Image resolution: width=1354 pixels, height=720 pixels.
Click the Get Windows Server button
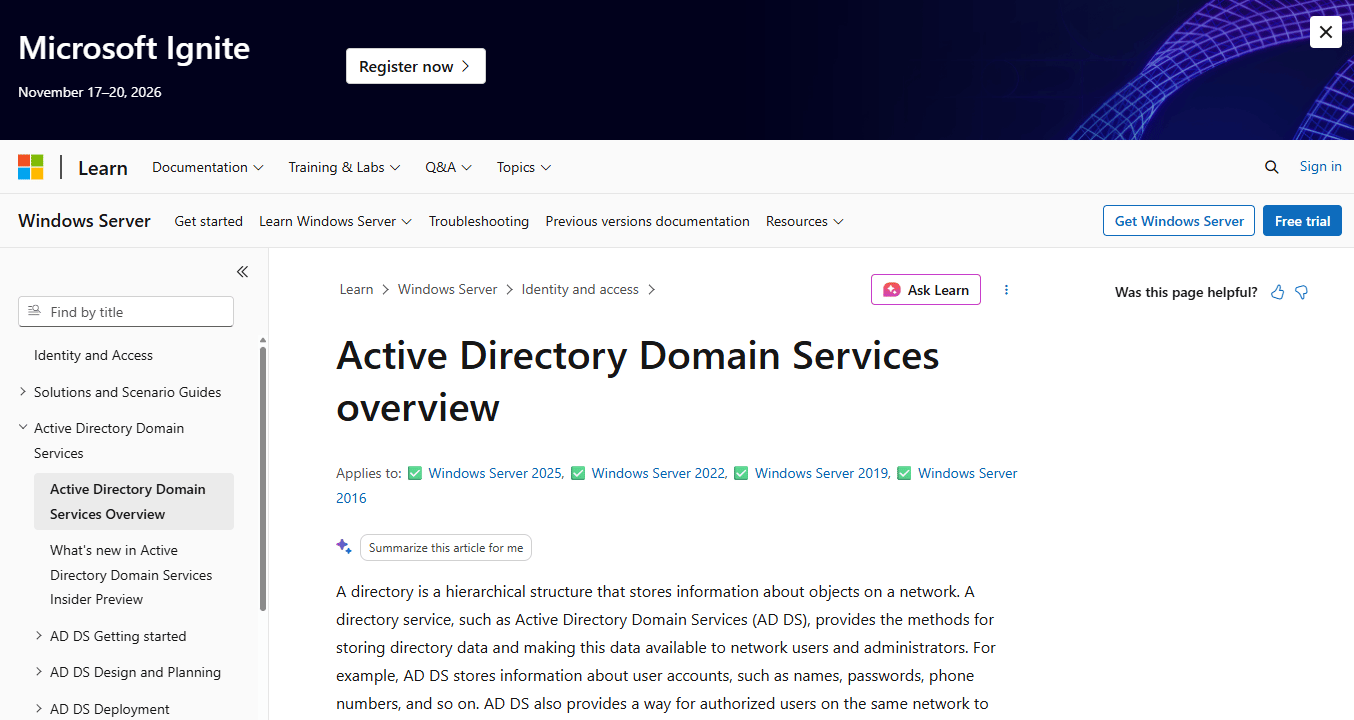[1179, 221]
